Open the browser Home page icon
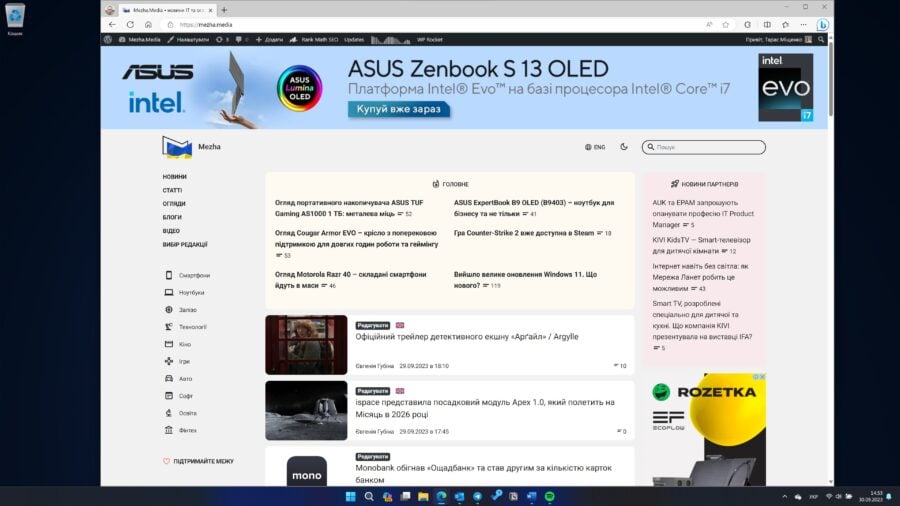Screen dimensions: 900x506 point(148,25)
